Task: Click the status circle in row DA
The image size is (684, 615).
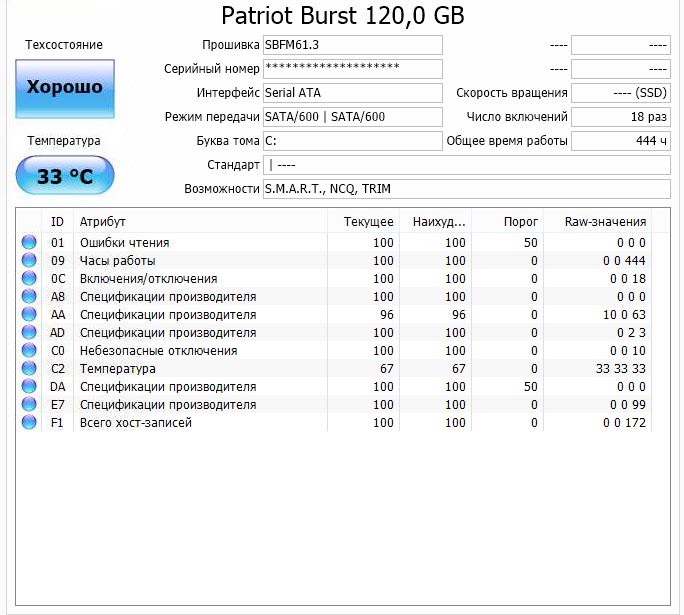Action: (x=29, y=386)
